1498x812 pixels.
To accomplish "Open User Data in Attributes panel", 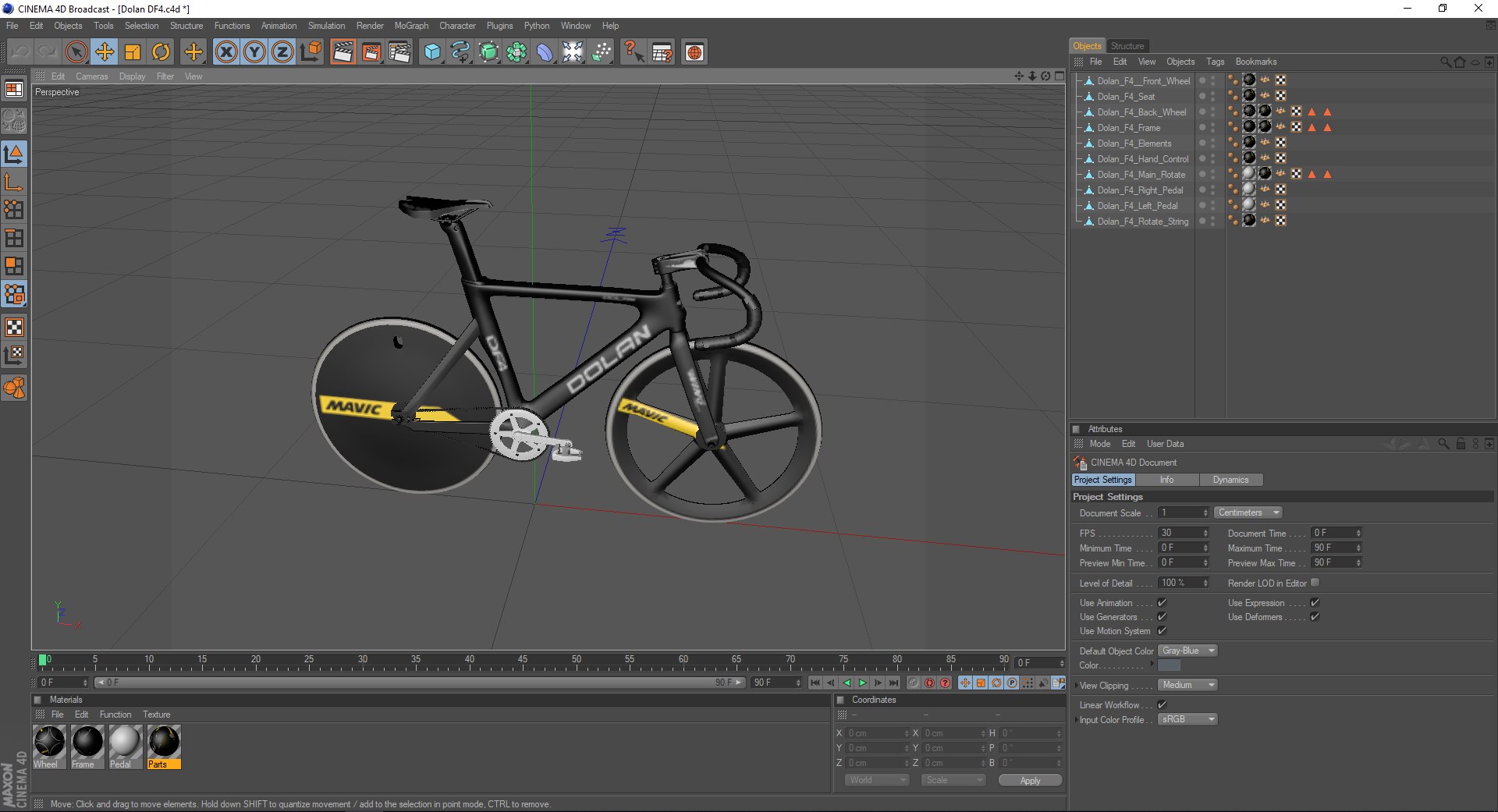I will click(1165, 444).
